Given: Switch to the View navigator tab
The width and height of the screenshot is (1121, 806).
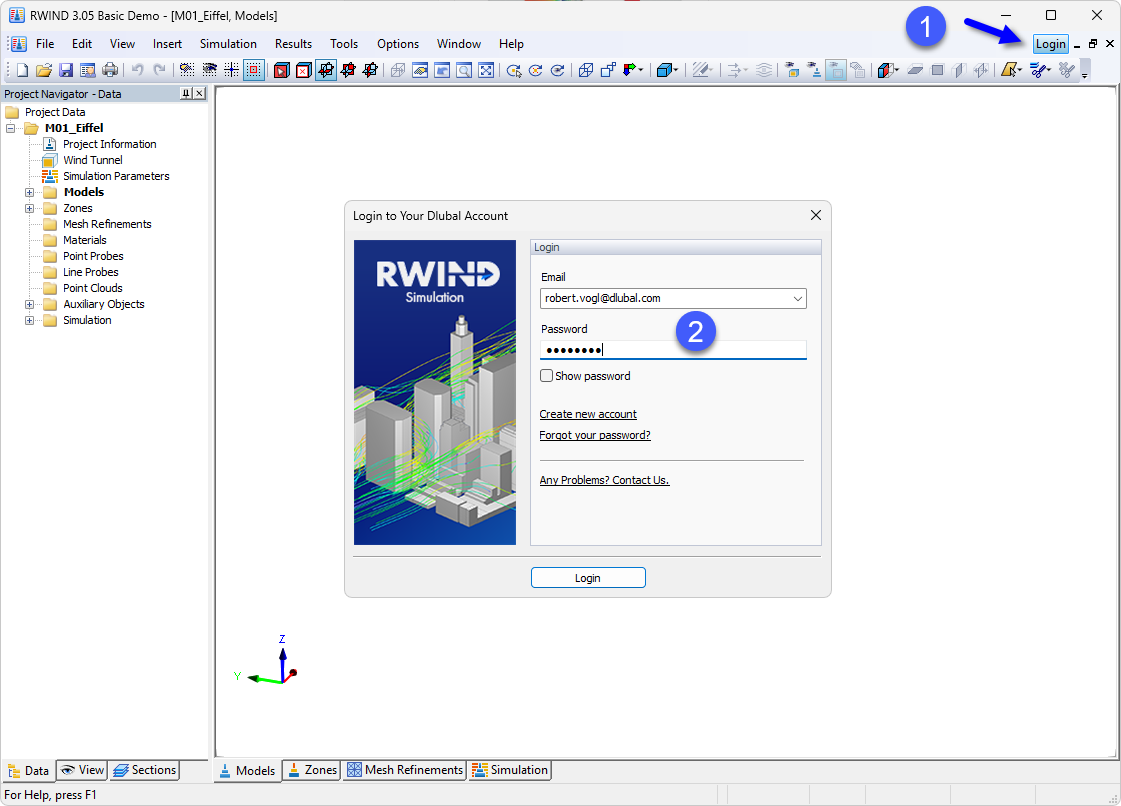Looking at the screenshot, I should click(x=82, y=770).
